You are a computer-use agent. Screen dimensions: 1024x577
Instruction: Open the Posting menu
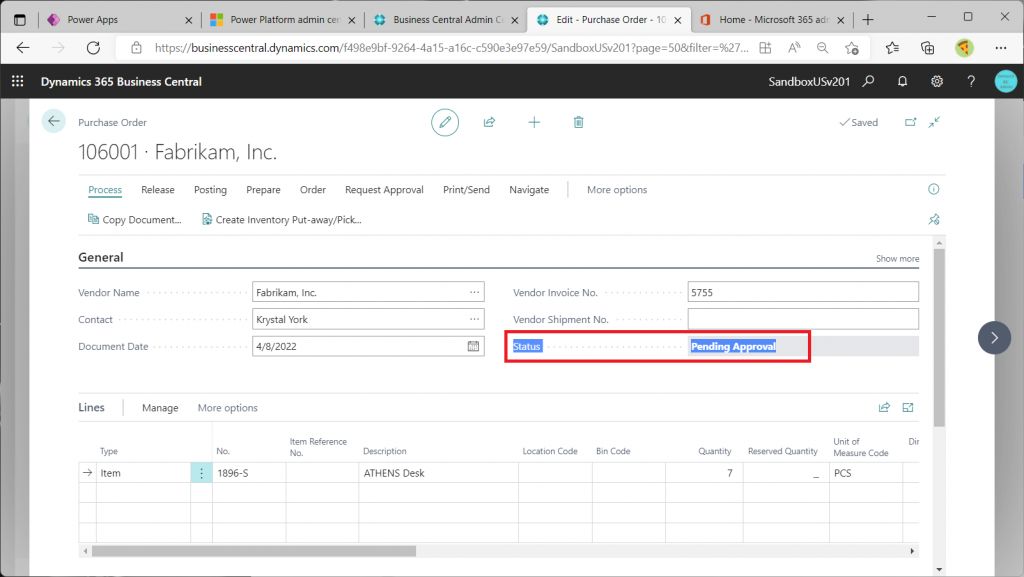(210, 190)
